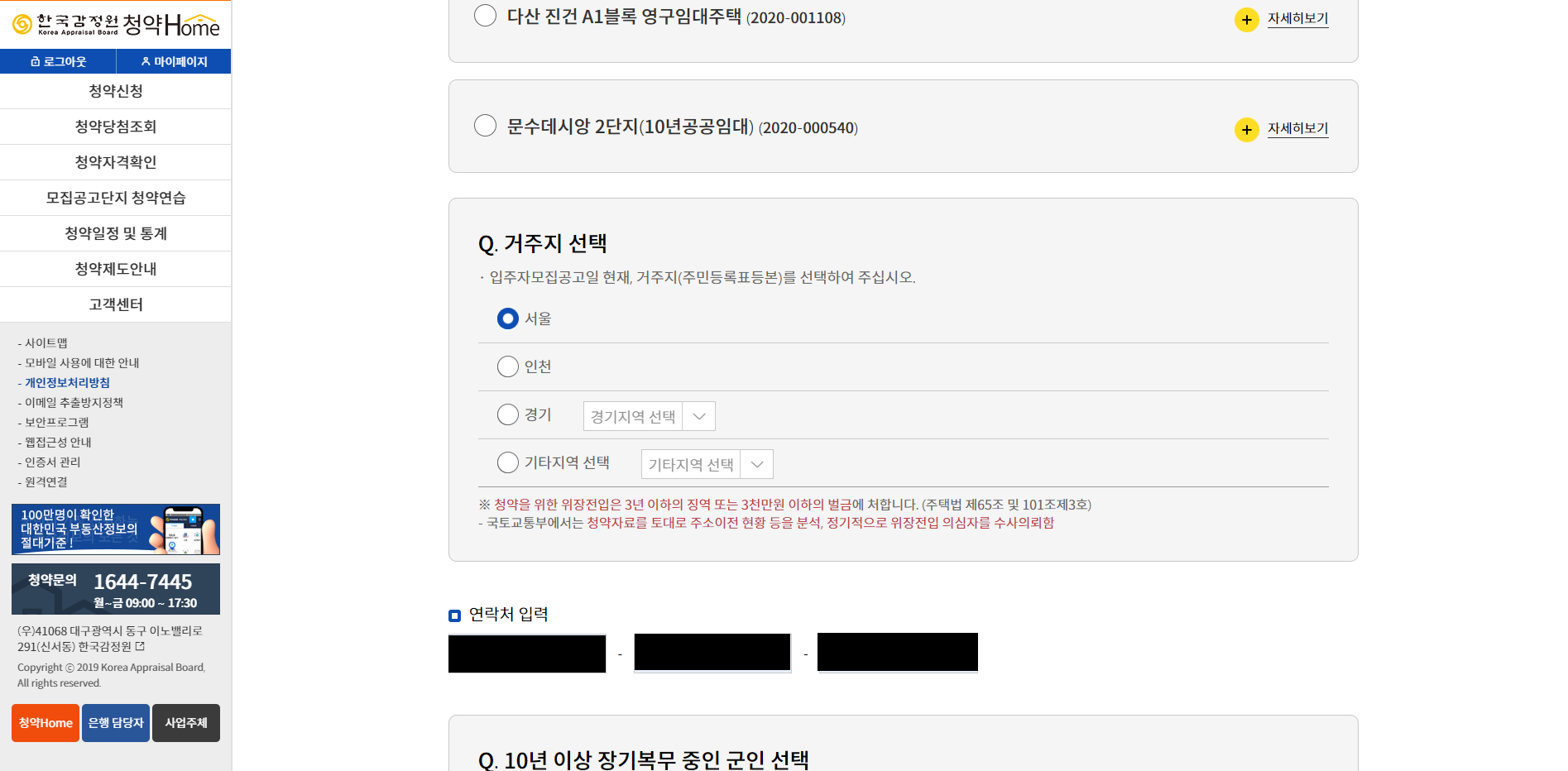Click the chevron on the 기타지역 combo box

(x=755, y=464)
